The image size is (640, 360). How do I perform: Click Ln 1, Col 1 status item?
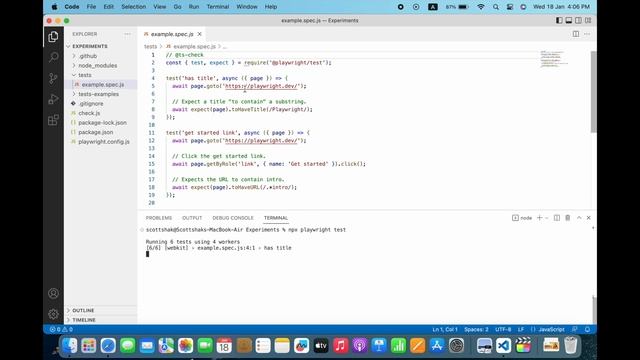tap(445, 329)
